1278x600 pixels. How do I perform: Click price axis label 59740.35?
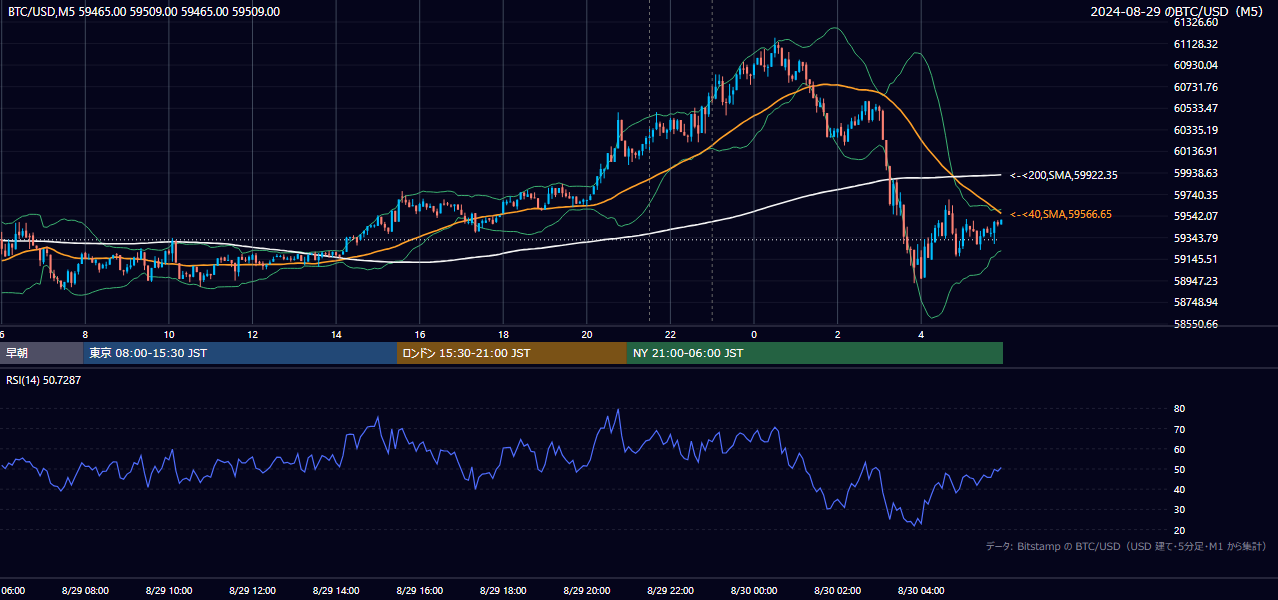1196,195
